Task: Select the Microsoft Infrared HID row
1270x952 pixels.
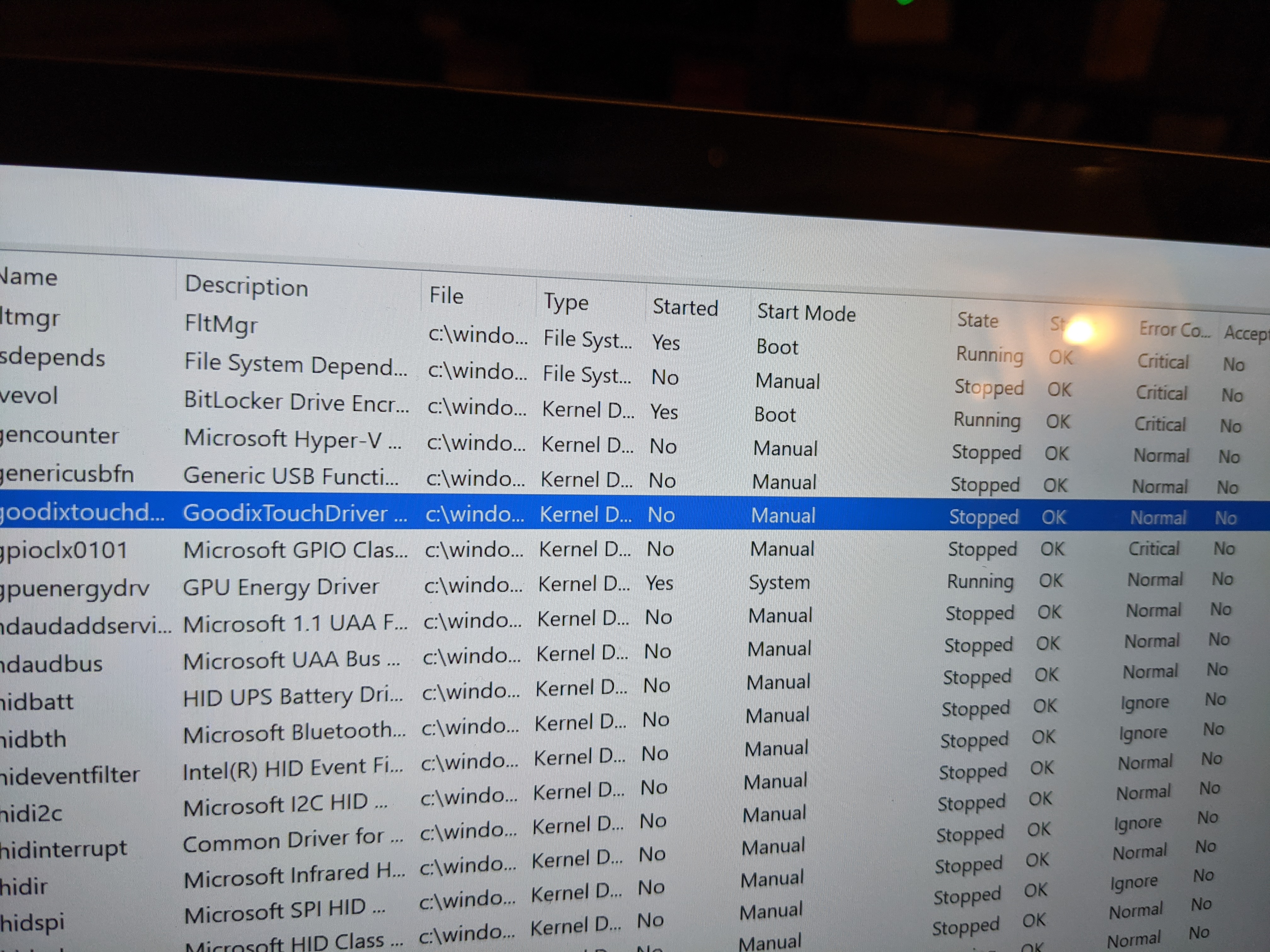Action: point(293,876)
